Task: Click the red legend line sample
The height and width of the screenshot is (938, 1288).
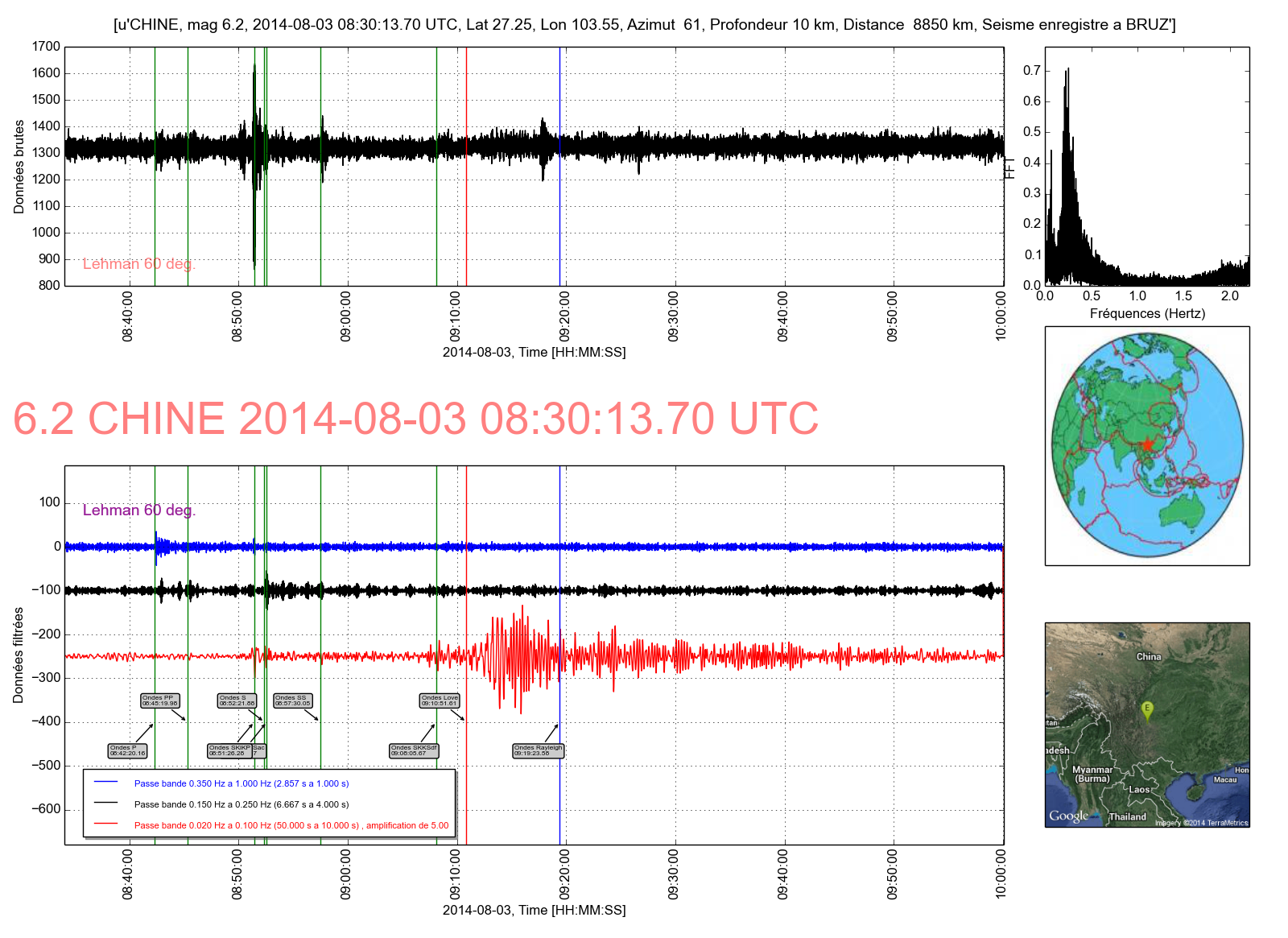Action: (x=106, y=824)
